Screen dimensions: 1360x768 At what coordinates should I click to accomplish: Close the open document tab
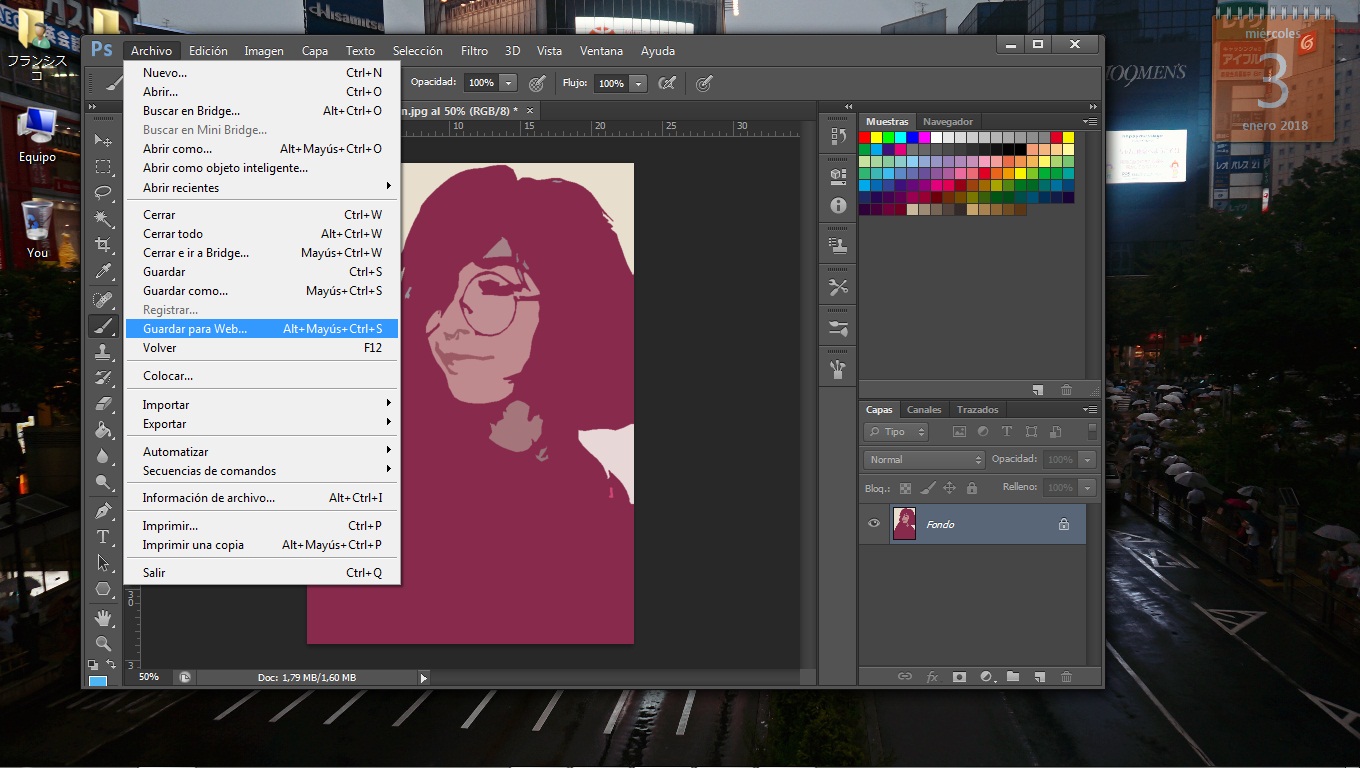coord(530,111)
